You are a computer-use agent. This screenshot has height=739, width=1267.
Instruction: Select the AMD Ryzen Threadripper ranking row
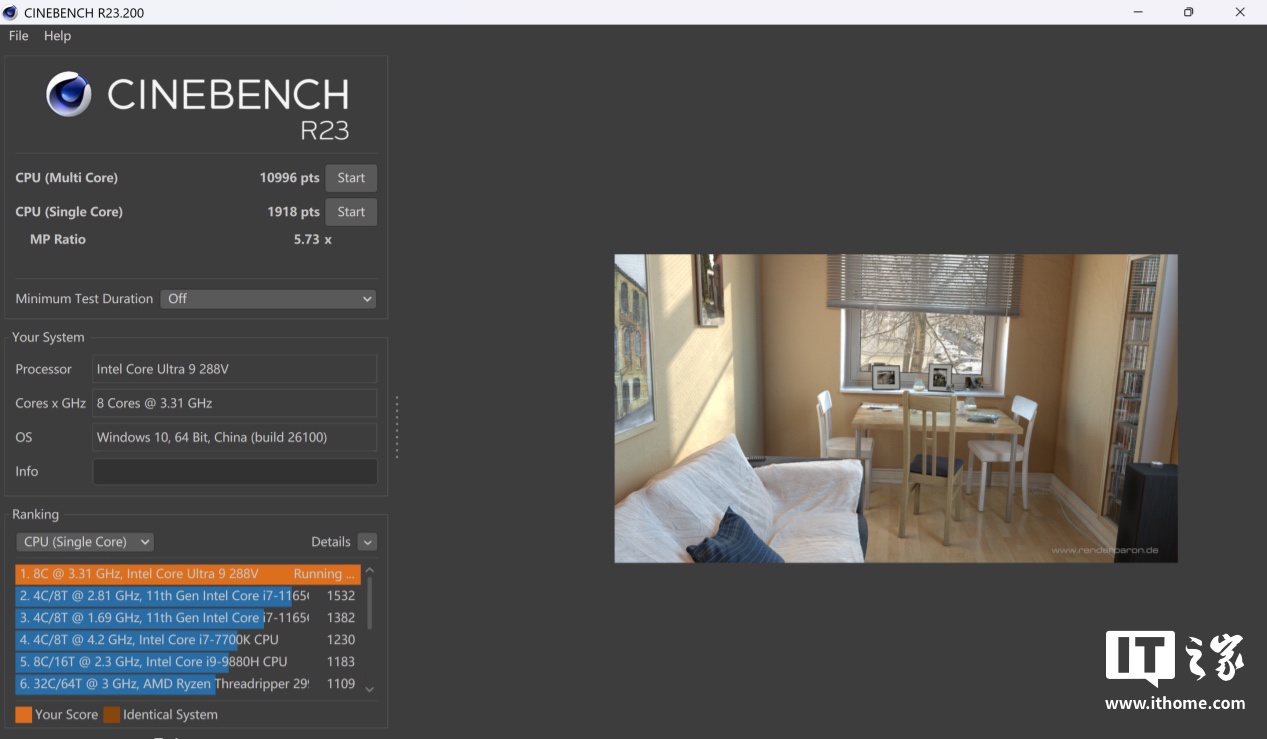pos(187,684)
